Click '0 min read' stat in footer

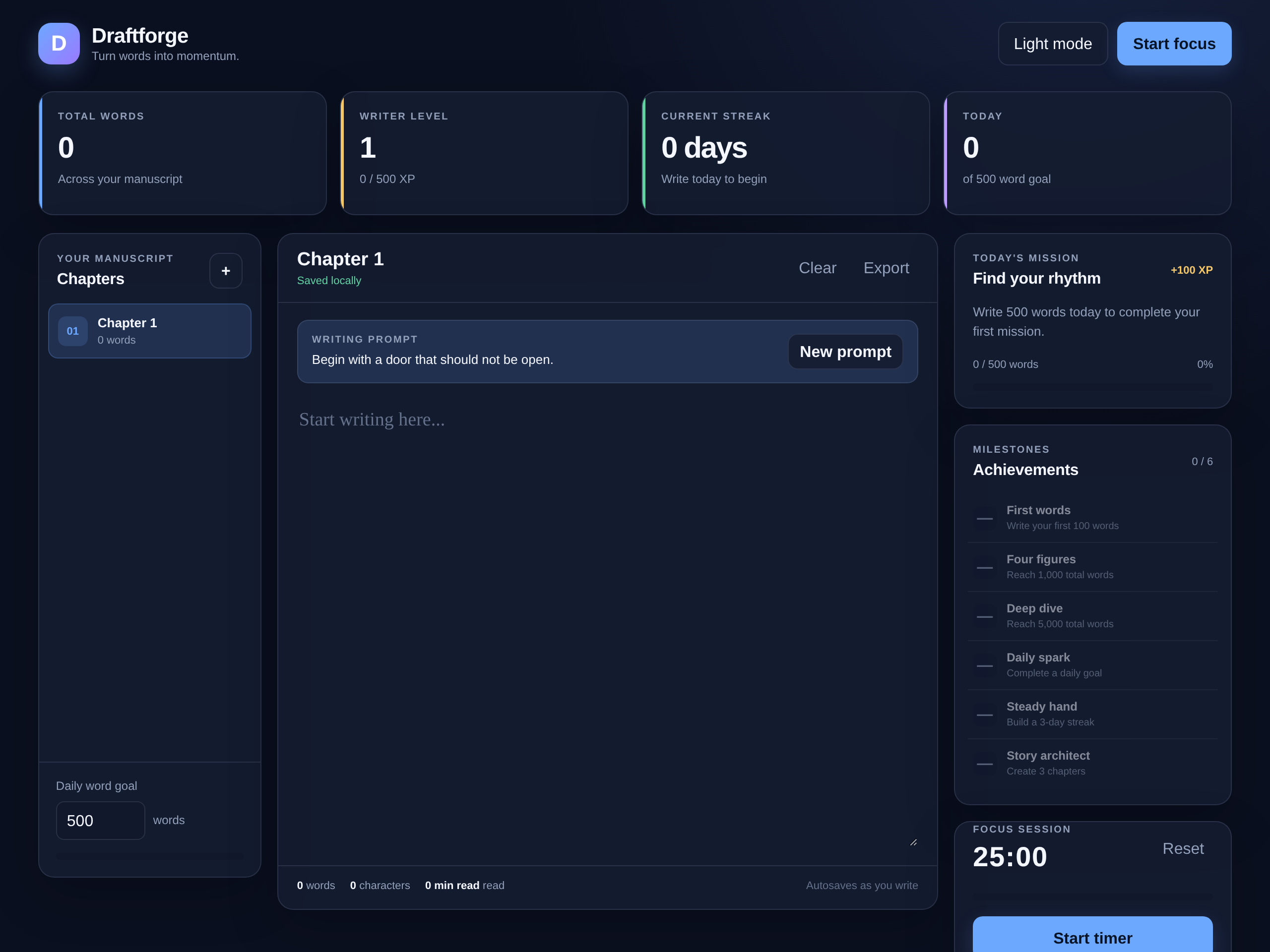click(452, 886)
